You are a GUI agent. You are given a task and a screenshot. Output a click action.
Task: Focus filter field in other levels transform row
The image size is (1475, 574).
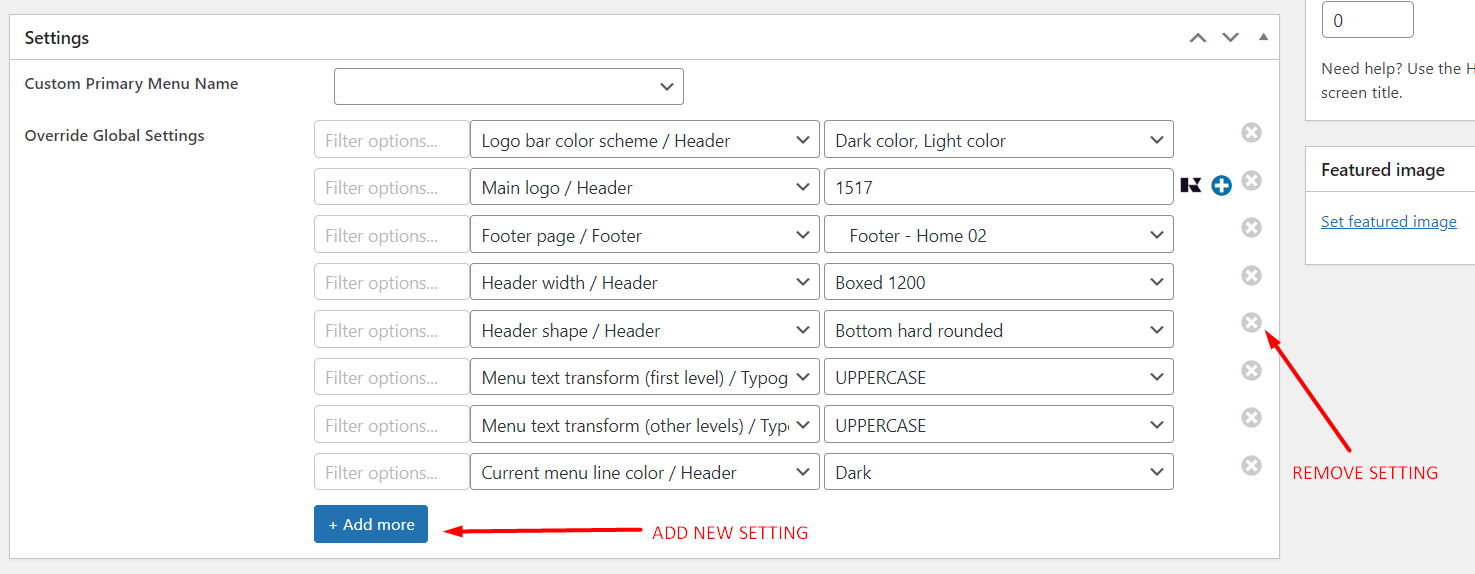click(392, 425)
